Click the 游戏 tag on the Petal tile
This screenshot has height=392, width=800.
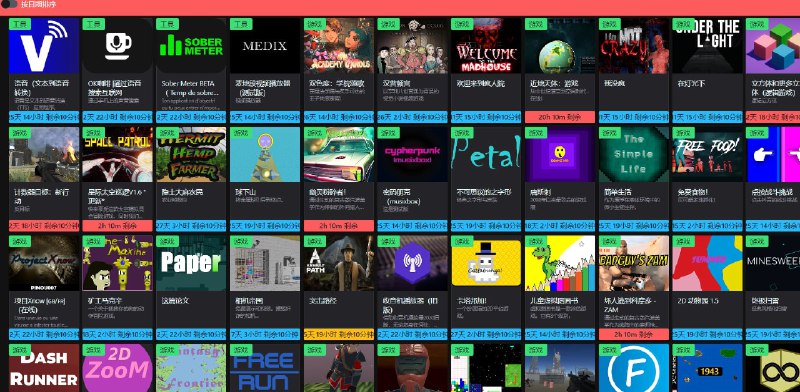462,133
